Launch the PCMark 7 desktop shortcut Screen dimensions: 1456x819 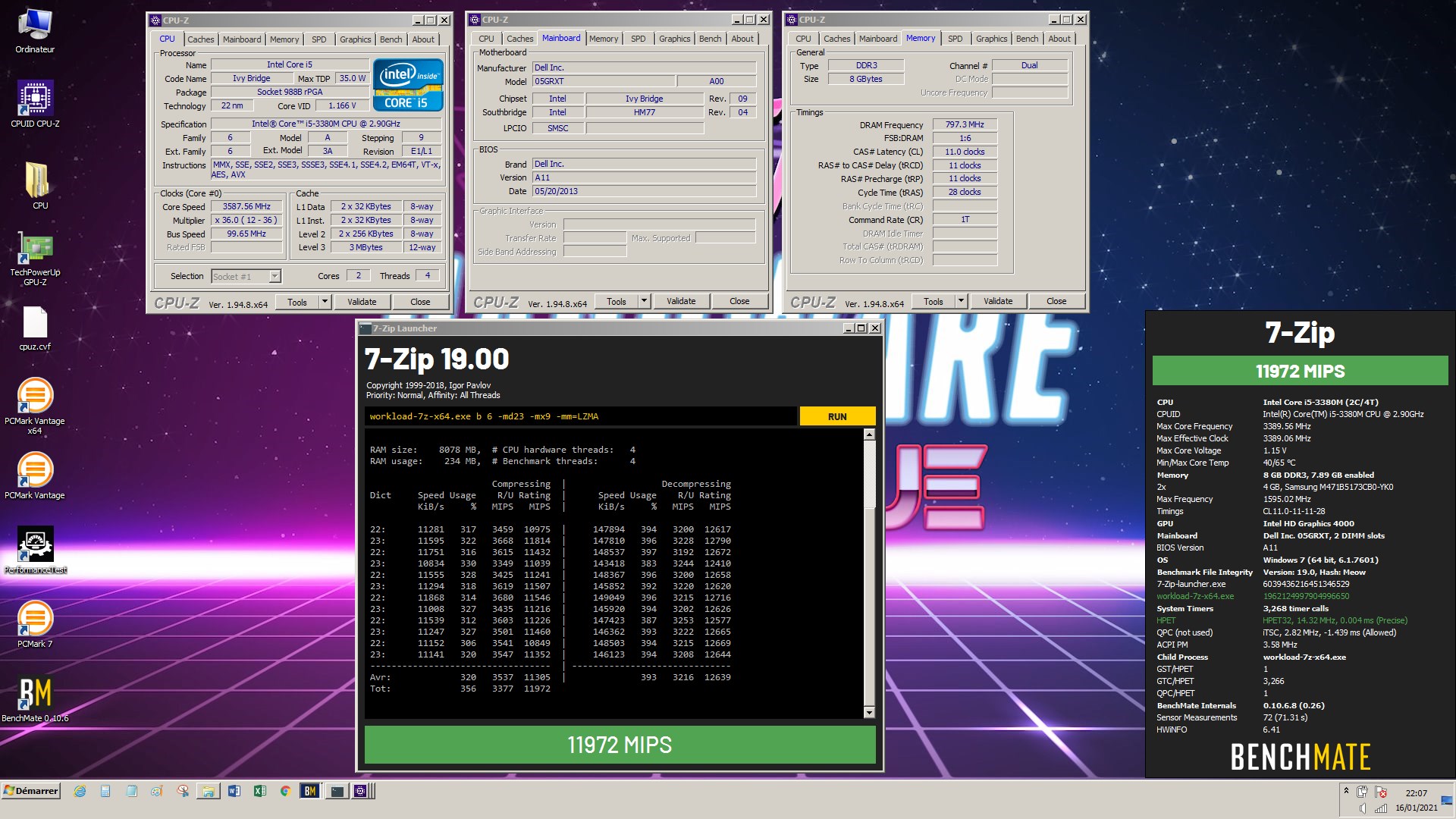click(35, 624)
